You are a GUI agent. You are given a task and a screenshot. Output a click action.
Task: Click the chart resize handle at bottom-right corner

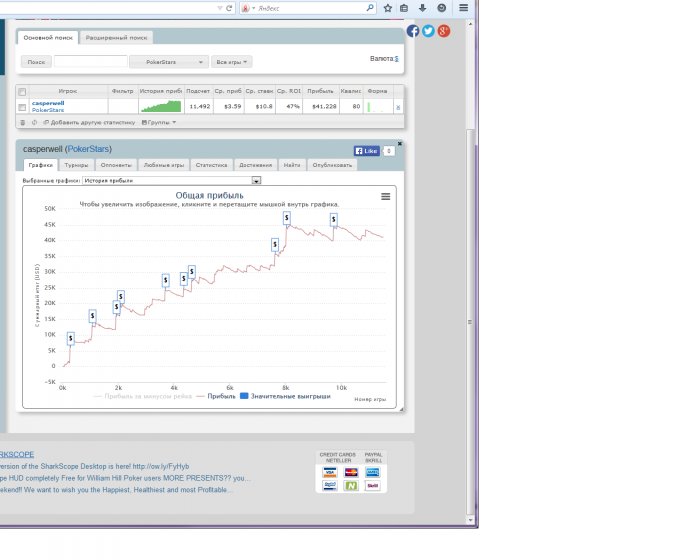401,409
